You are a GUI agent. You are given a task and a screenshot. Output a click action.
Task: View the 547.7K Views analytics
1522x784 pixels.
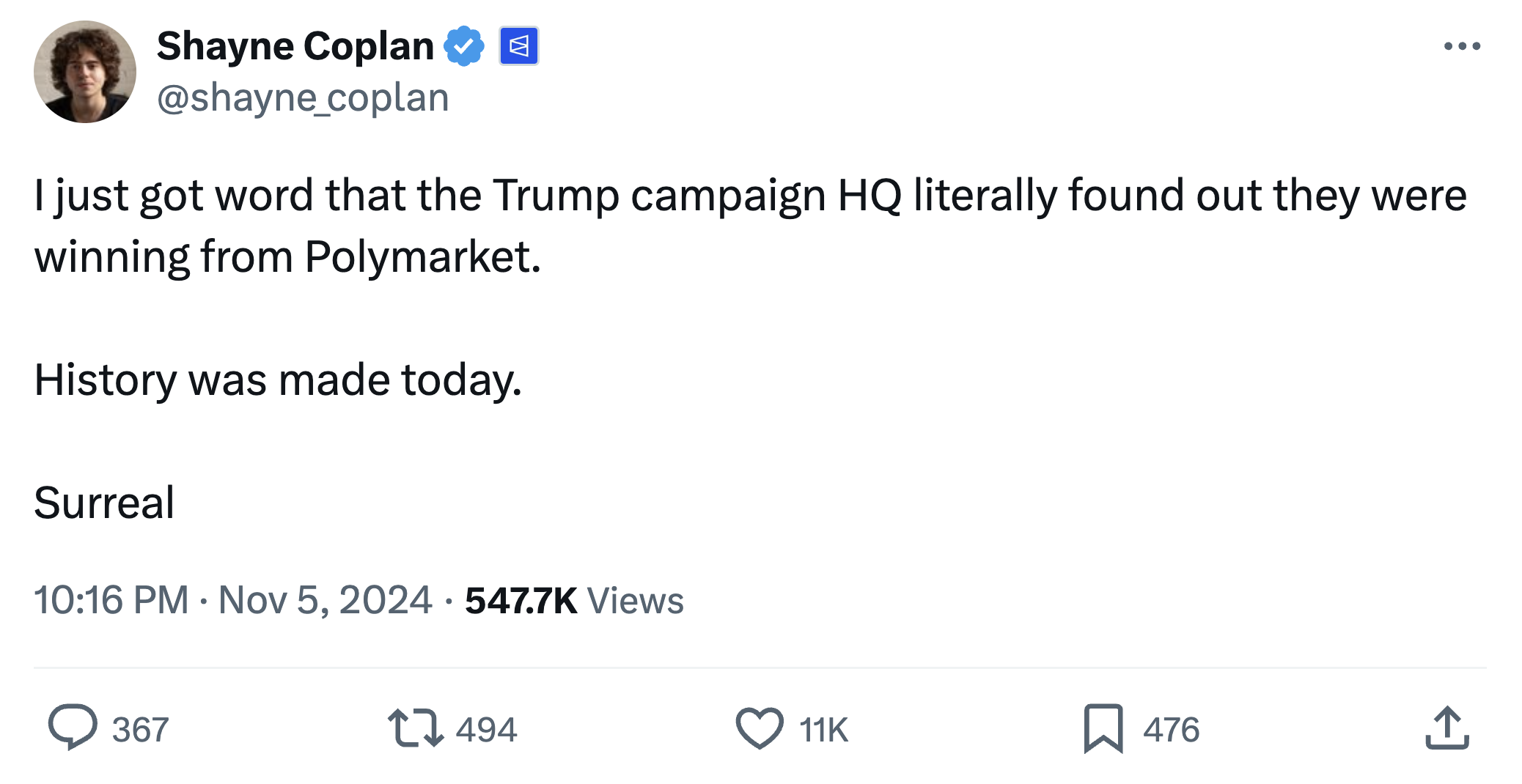[573, 600]
